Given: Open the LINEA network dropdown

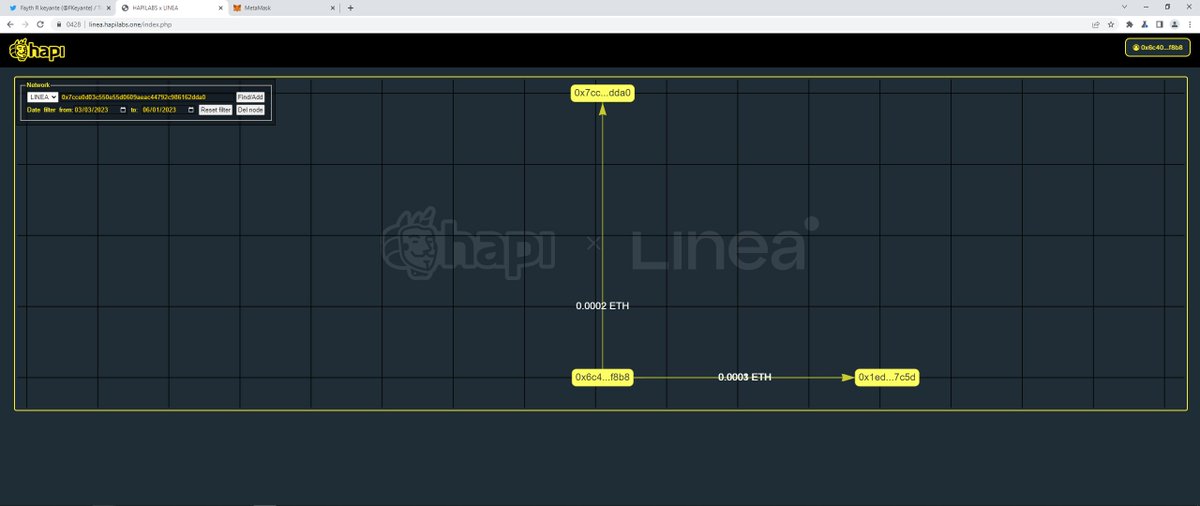Looking at the screenshot, I should (x=42, y=97).
